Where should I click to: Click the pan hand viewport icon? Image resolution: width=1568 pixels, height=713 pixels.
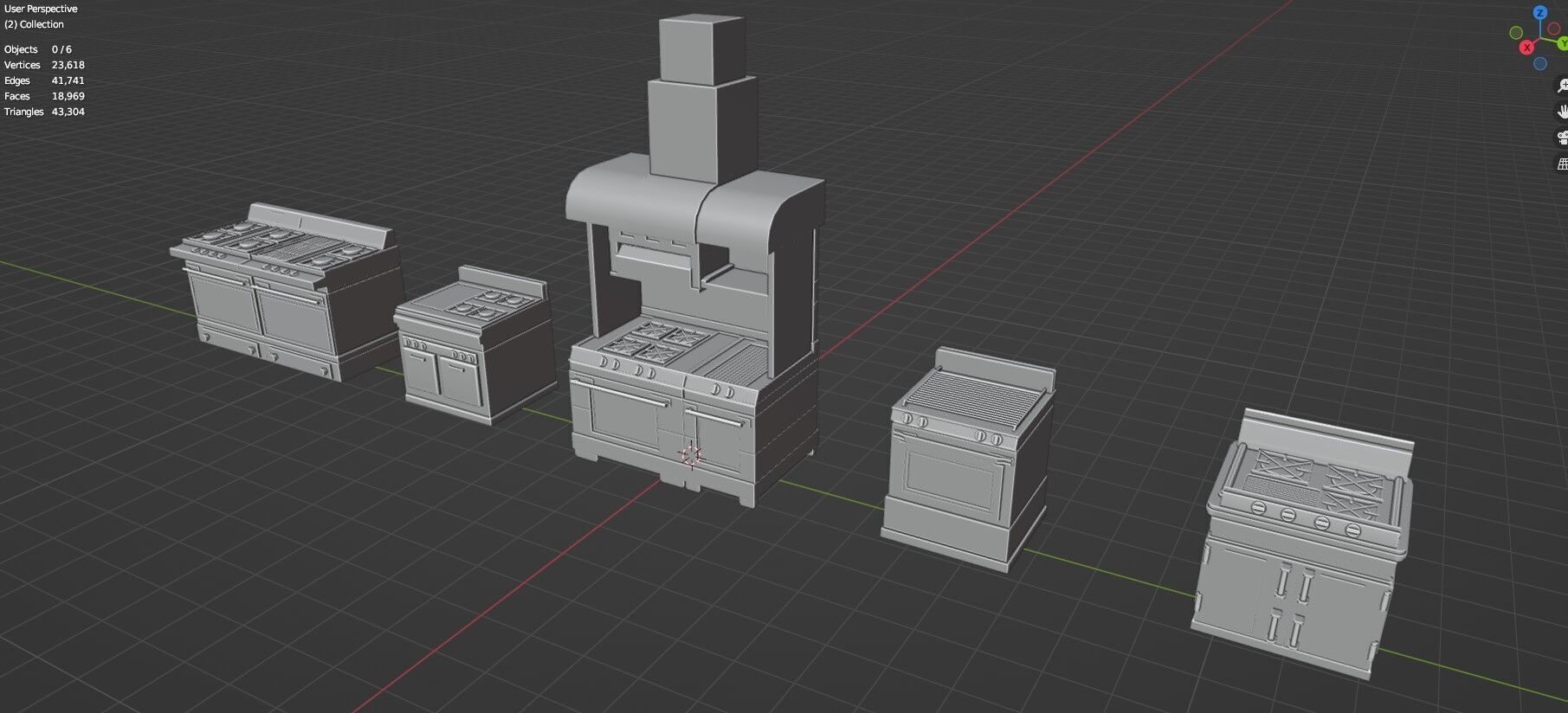pyautogui.click(x=1562, y=111)
